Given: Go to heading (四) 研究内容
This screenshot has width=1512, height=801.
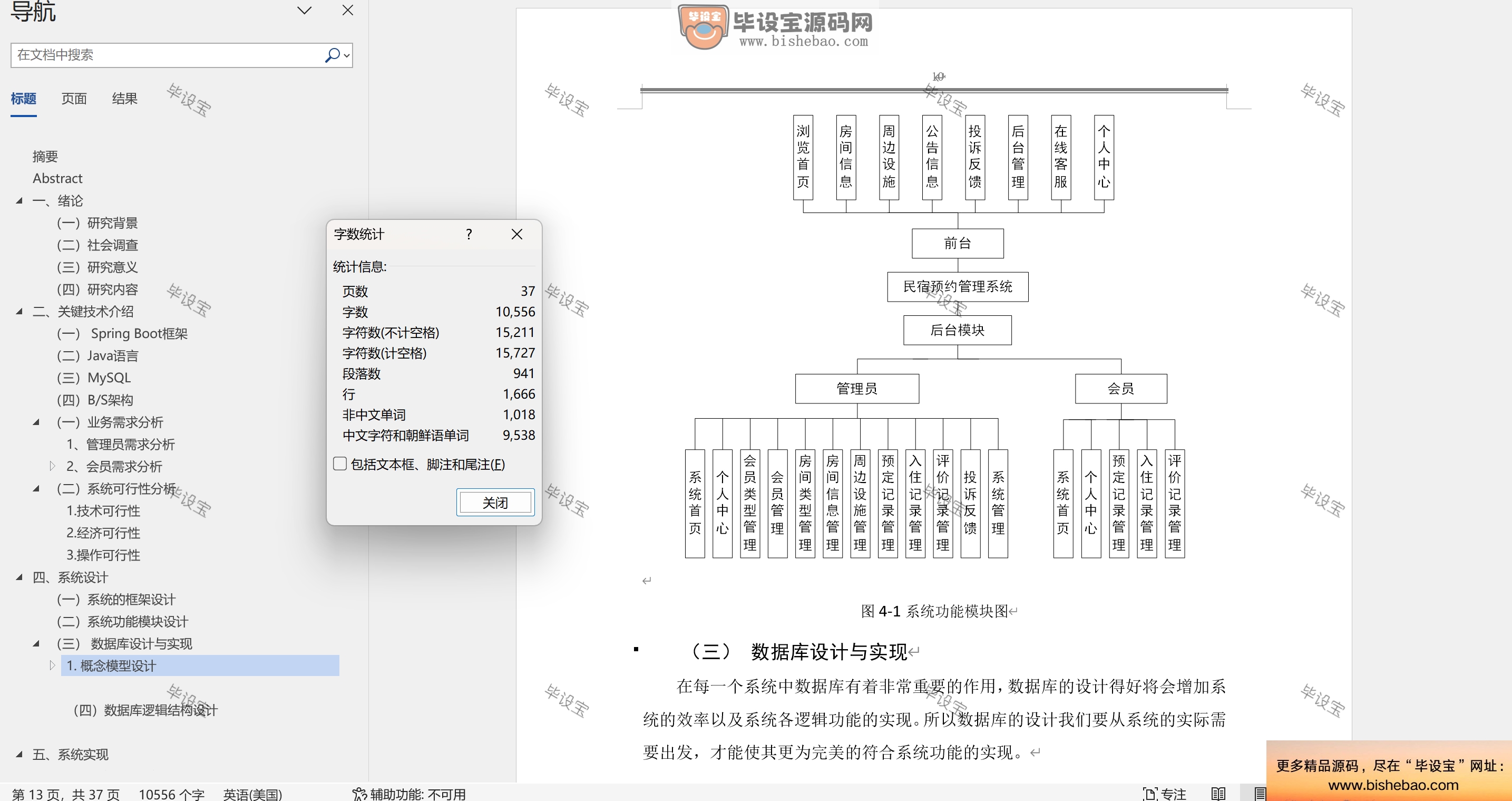Looking at the screenshot, I should pos(97,289).
